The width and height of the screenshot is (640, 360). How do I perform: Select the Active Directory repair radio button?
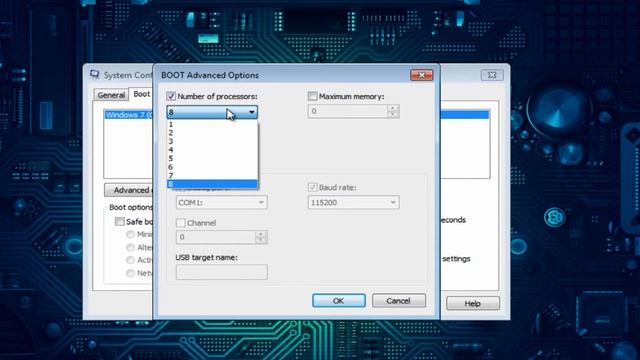pyautogui.click(x=130, y=260)
